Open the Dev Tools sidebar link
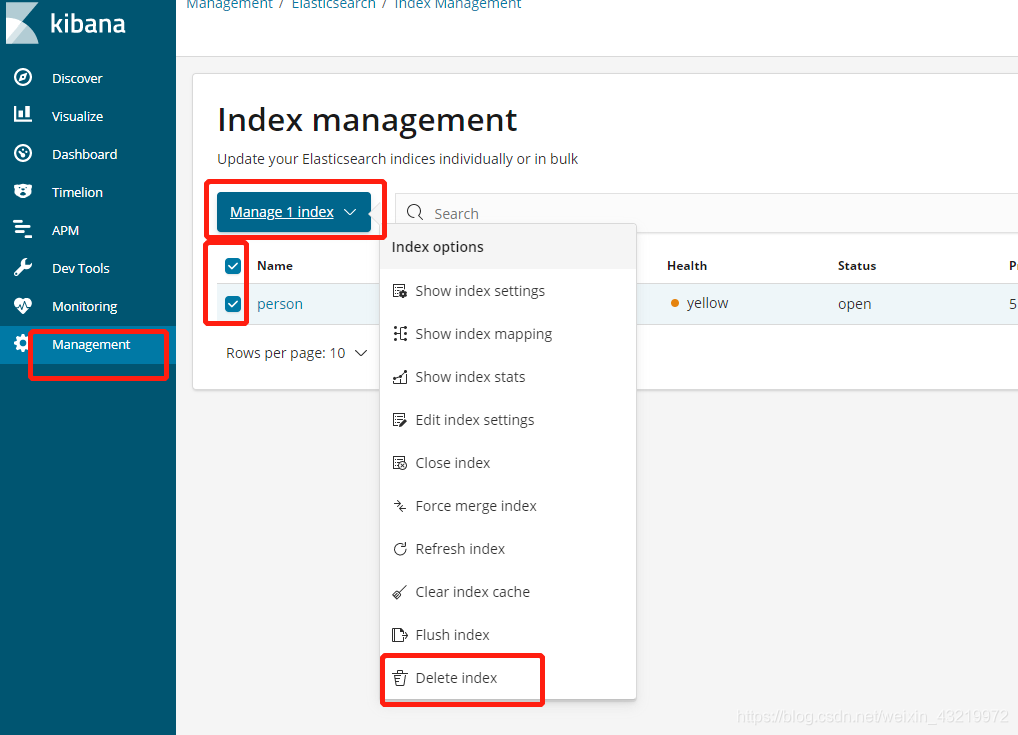The height and width of the screenshot is (735, 1018). 81,268
